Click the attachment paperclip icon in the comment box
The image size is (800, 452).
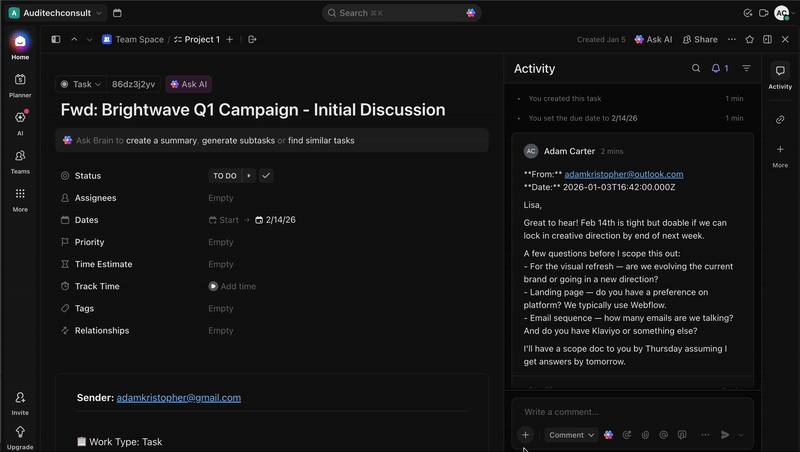point(645,435)
